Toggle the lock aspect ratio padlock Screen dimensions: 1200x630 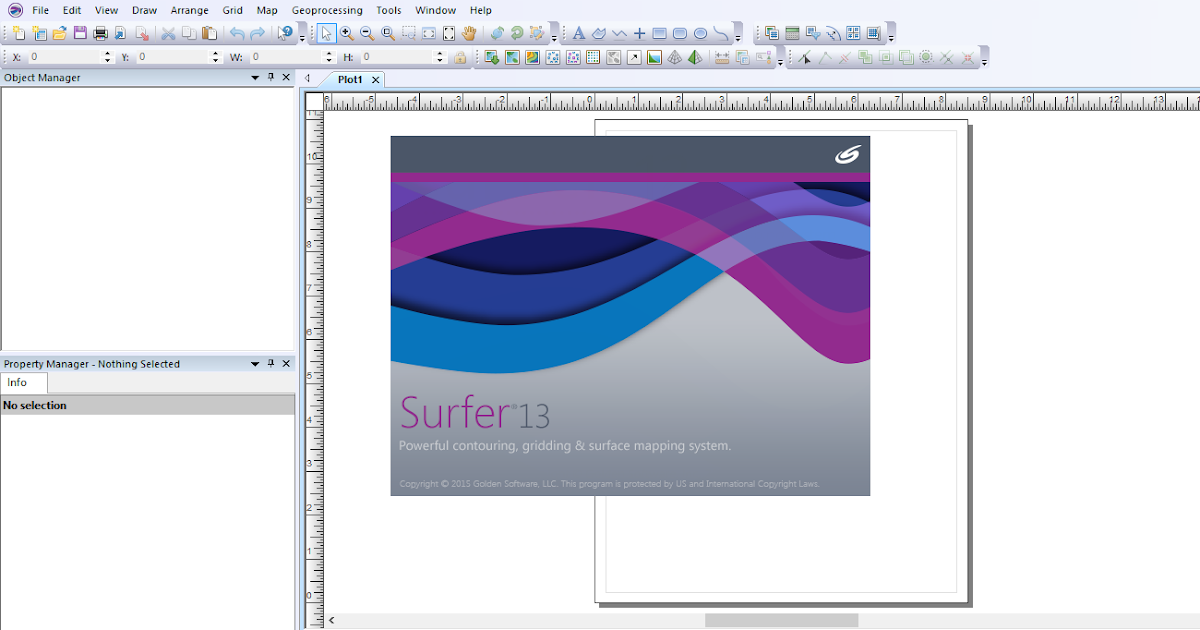[460, 57]
